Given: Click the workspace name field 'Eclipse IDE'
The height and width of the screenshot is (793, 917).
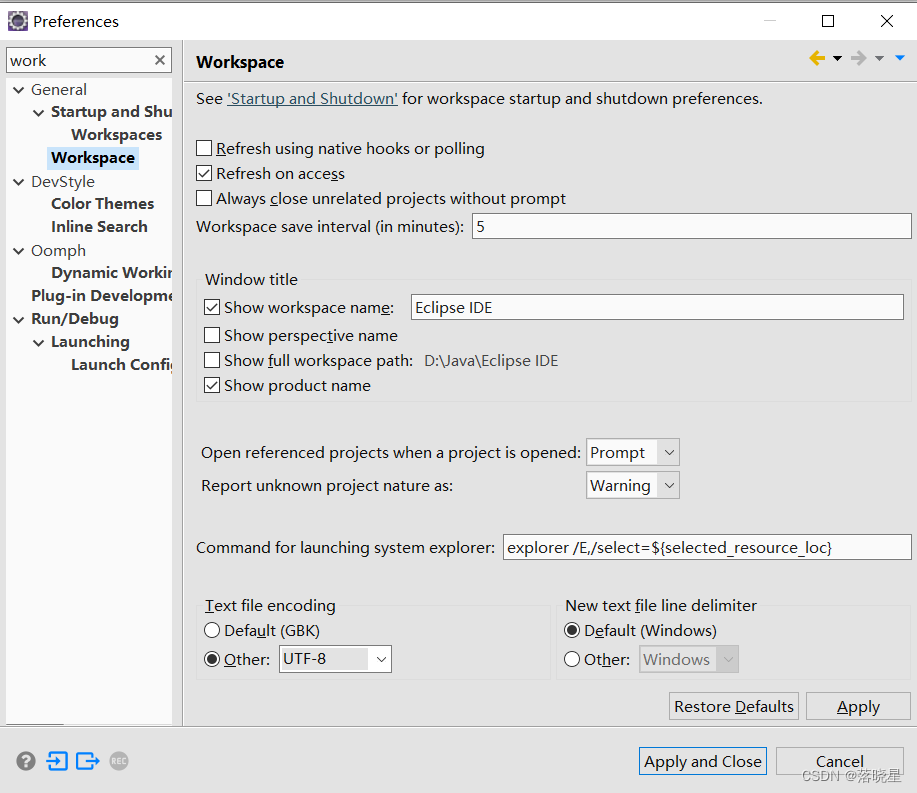Looking at the screenshot, I should 657,307.
